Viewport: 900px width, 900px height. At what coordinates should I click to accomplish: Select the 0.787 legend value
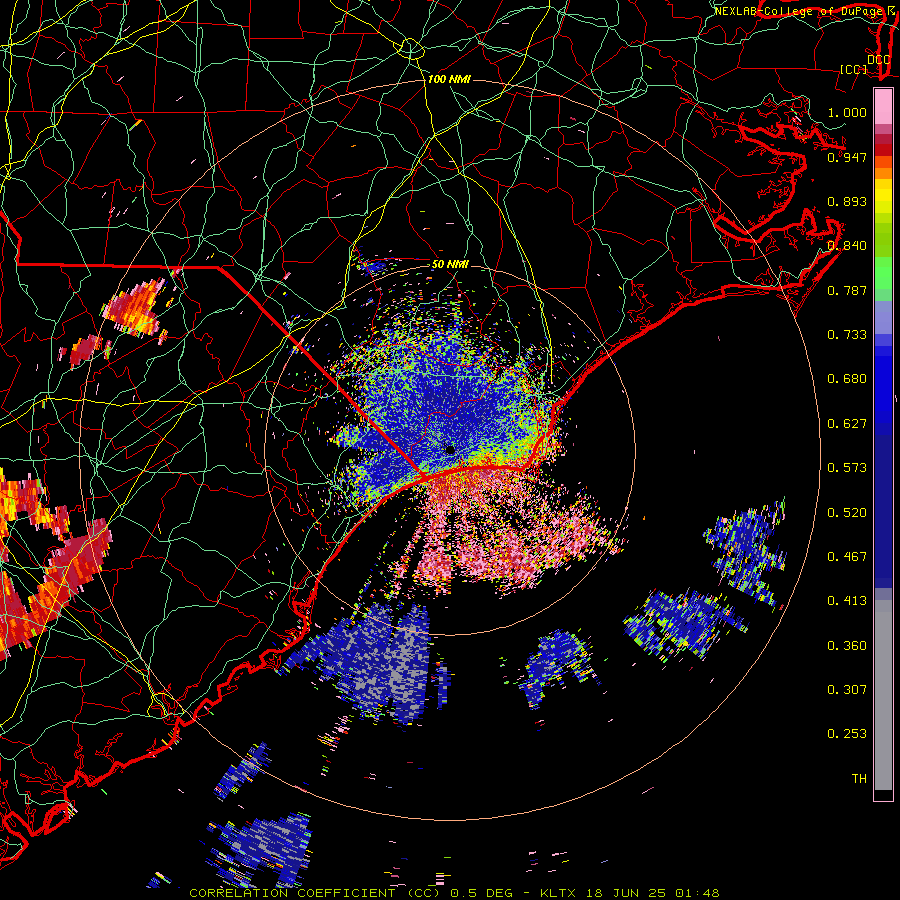click(x=847, y=290)
